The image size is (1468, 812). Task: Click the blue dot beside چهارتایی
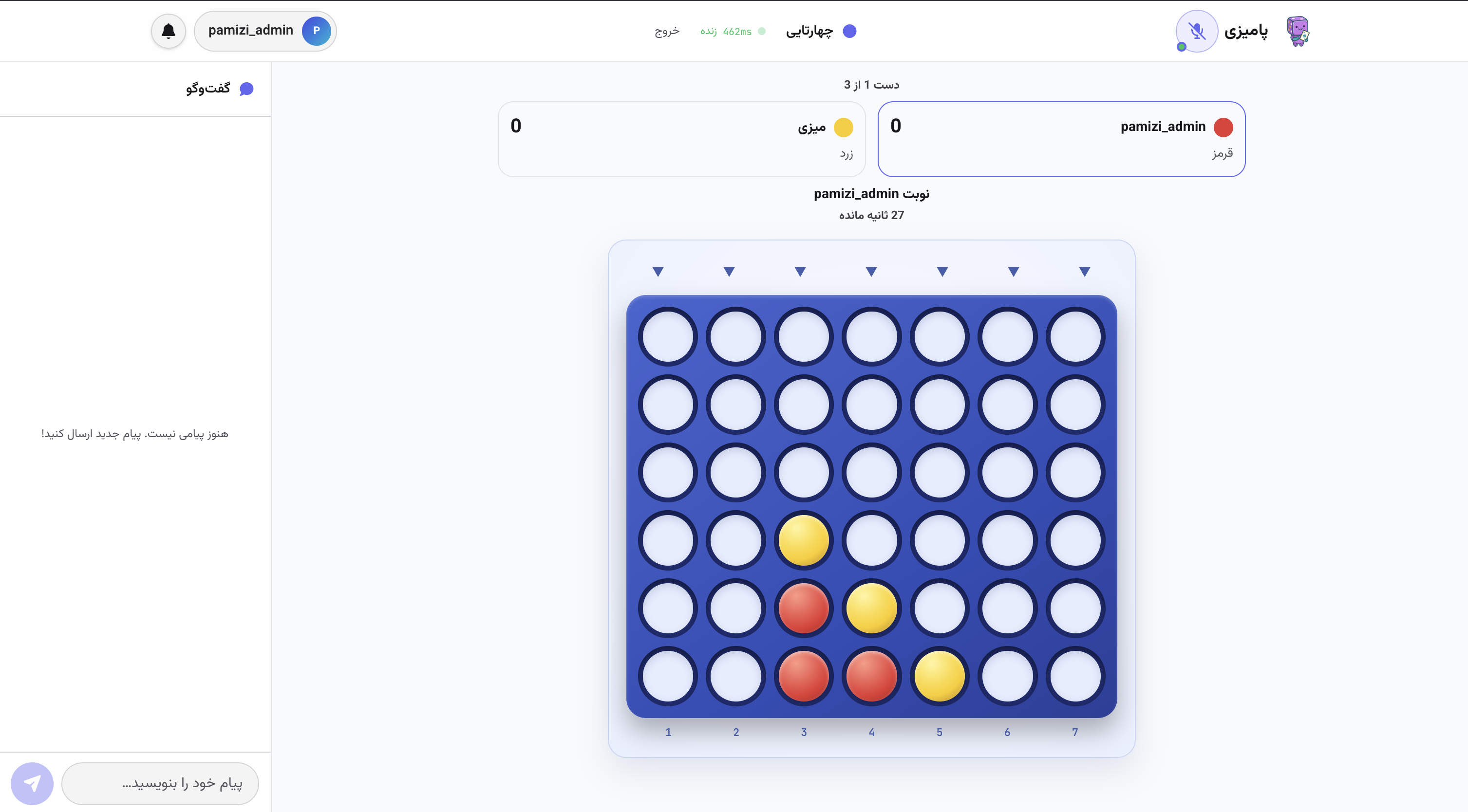[850, 31]
